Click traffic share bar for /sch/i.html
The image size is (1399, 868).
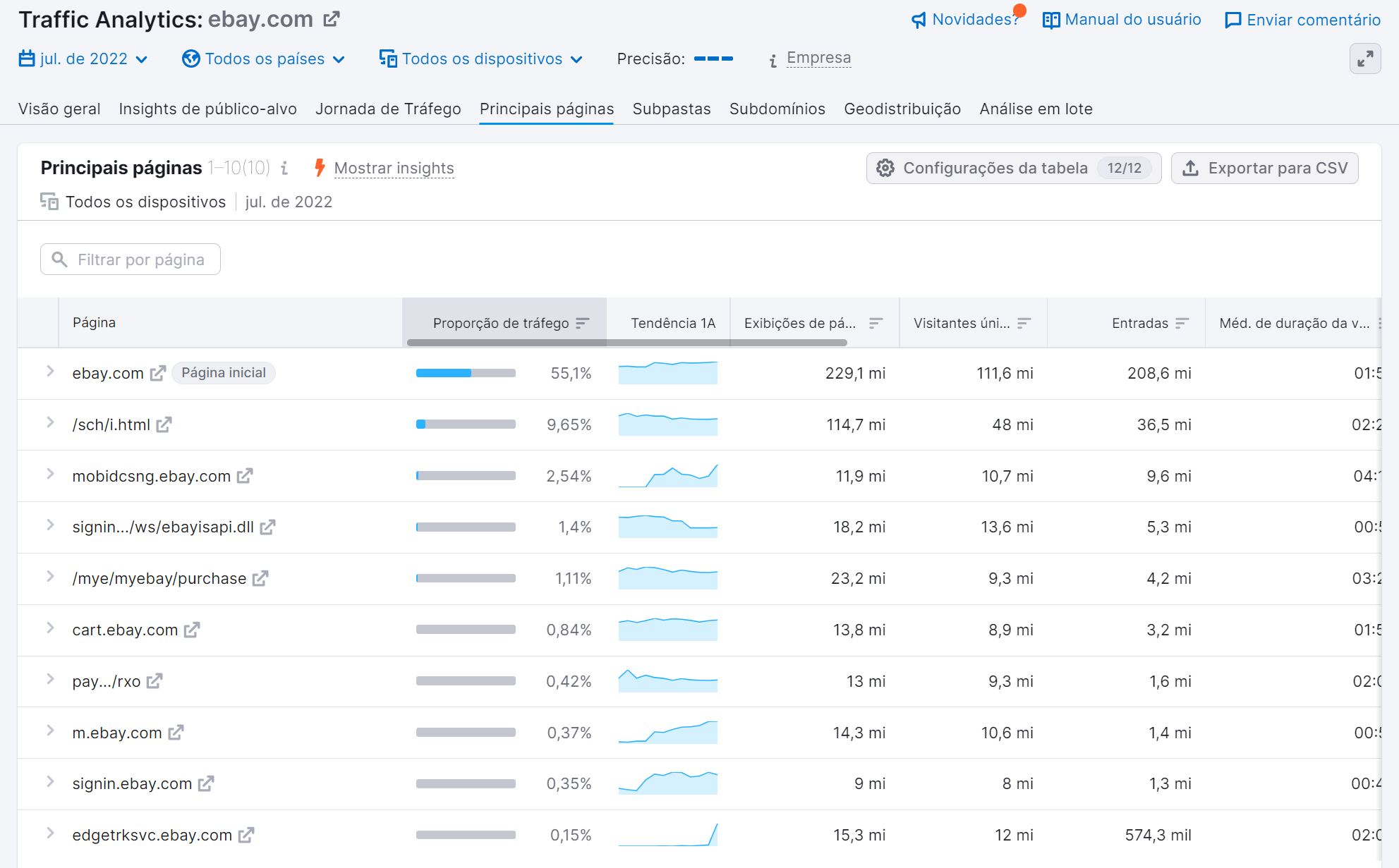[466, 424]
